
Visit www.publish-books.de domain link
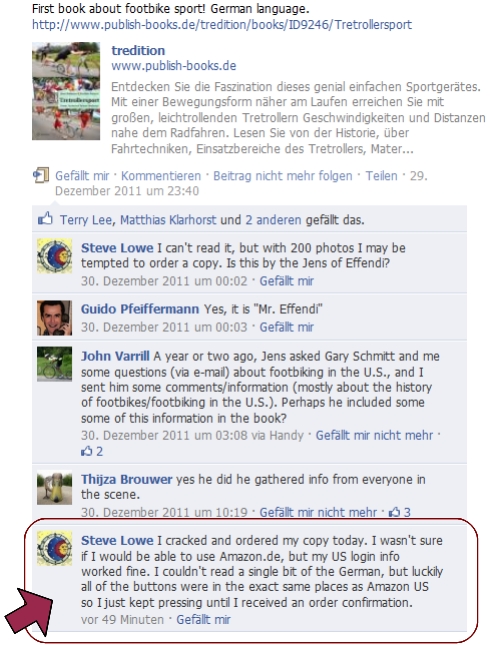174,66
